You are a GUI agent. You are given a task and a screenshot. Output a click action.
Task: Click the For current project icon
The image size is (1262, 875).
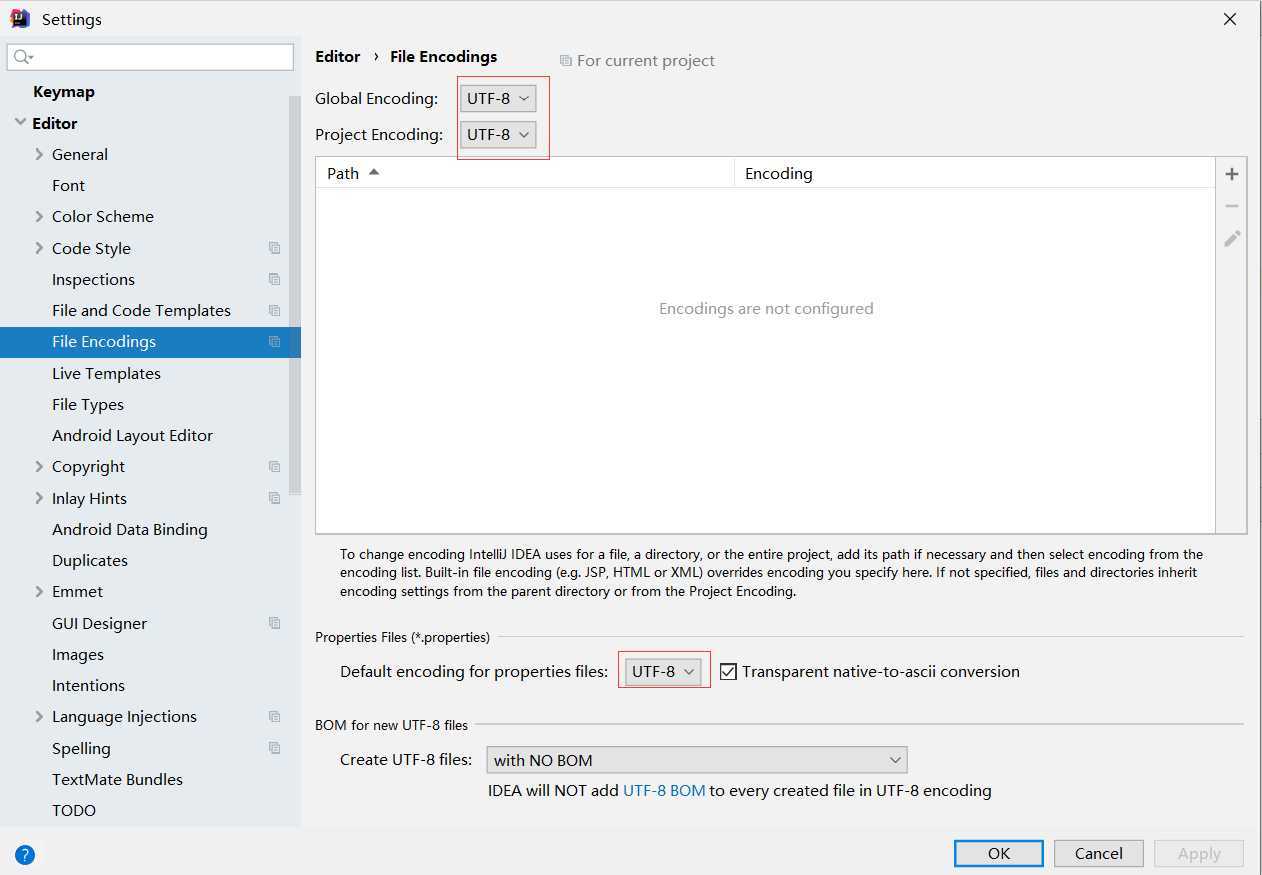click(566, 61)
